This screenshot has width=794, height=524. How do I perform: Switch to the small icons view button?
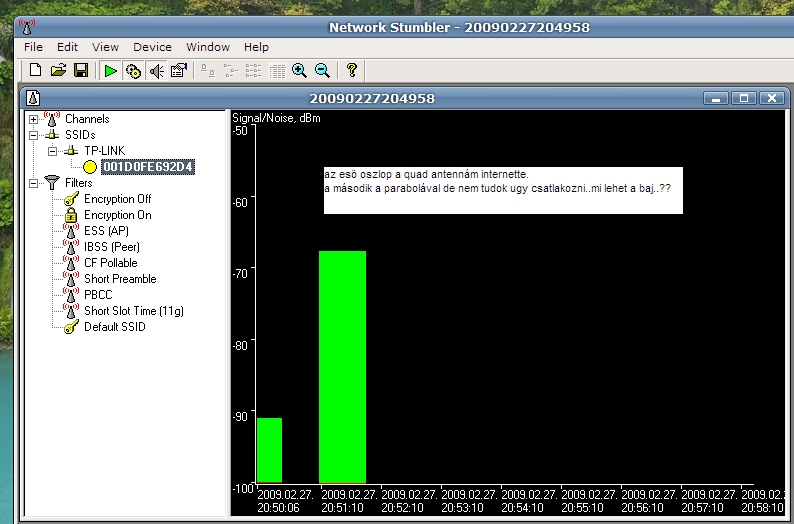230,71
